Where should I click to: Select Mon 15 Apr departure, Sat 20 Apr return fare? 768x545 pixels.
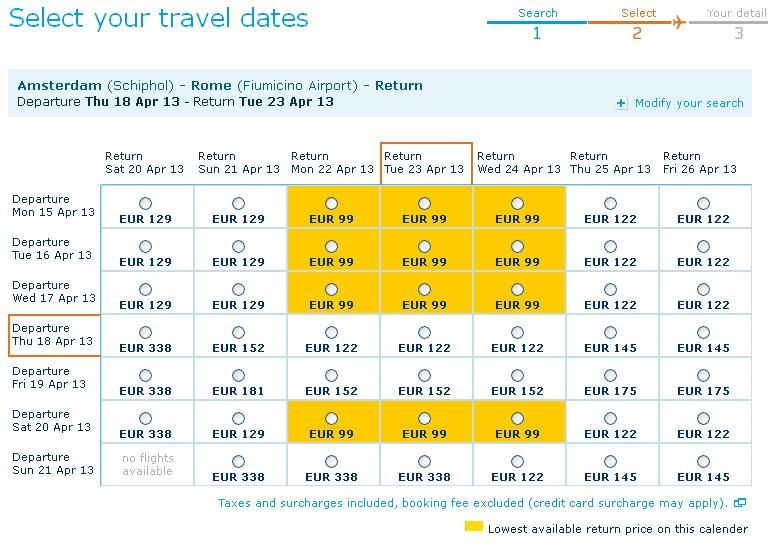point(146,204)
